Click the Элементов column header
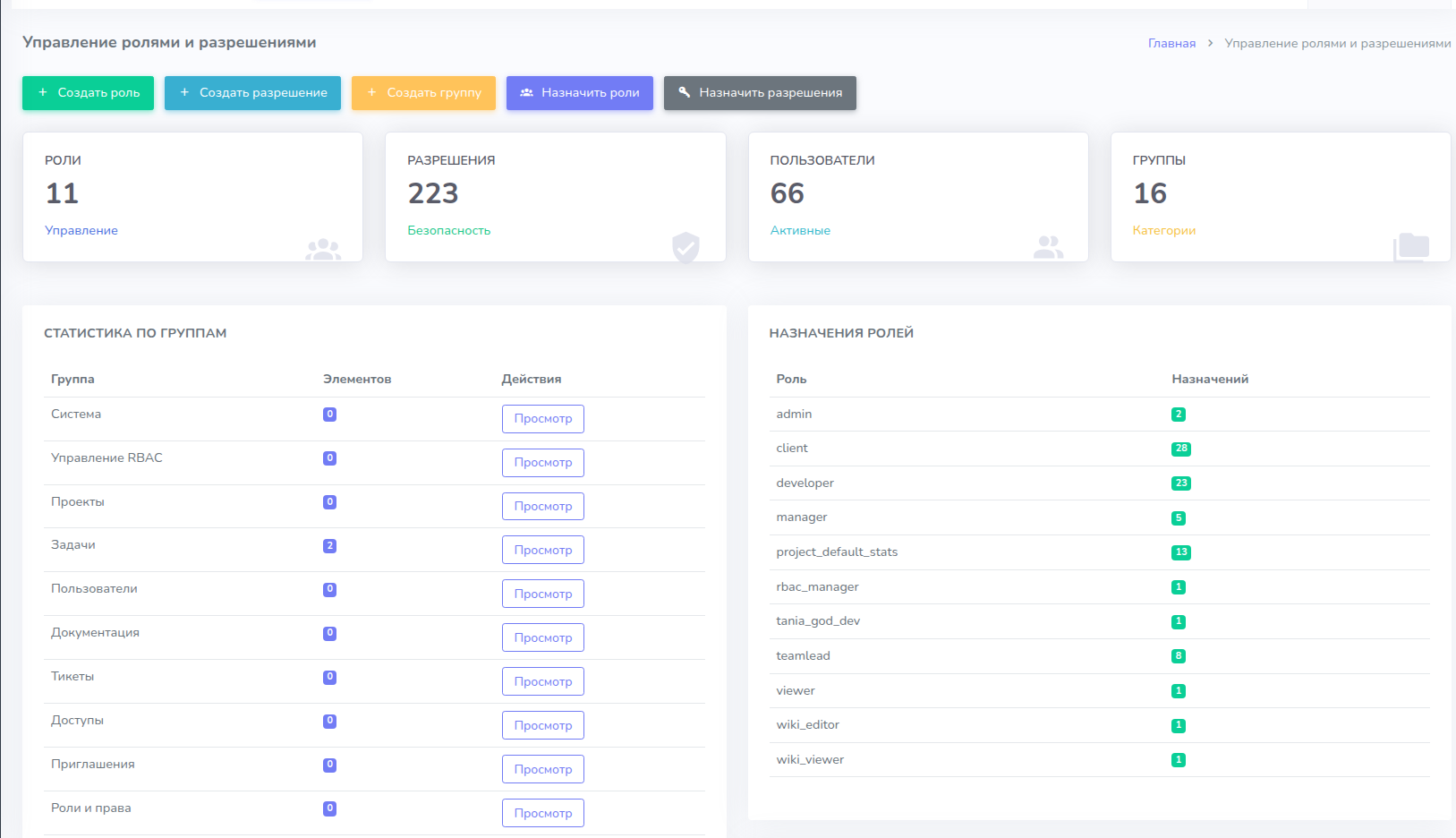The image size is (1456, 838). [x=357, y=379]
